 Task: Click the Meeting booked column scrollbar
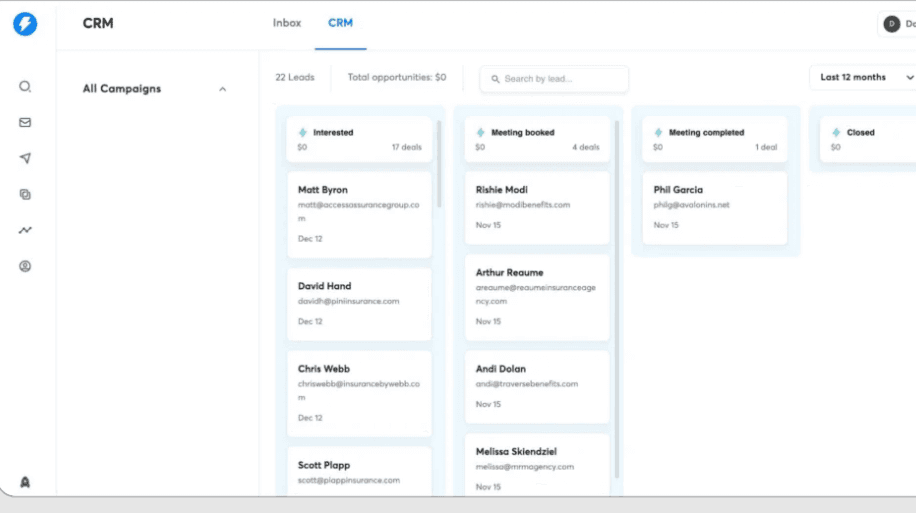616,299
